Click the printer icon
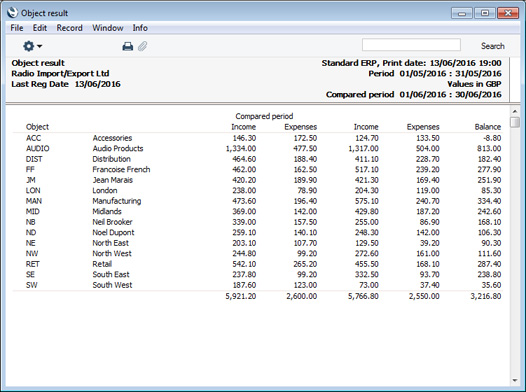The height and width of the screenshot is (392, 526). 127,46
